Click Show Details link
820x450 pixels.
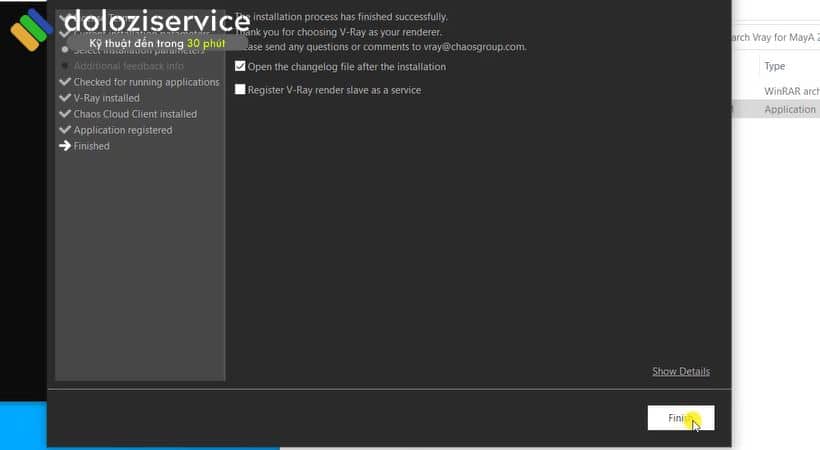tap(680, 372)
